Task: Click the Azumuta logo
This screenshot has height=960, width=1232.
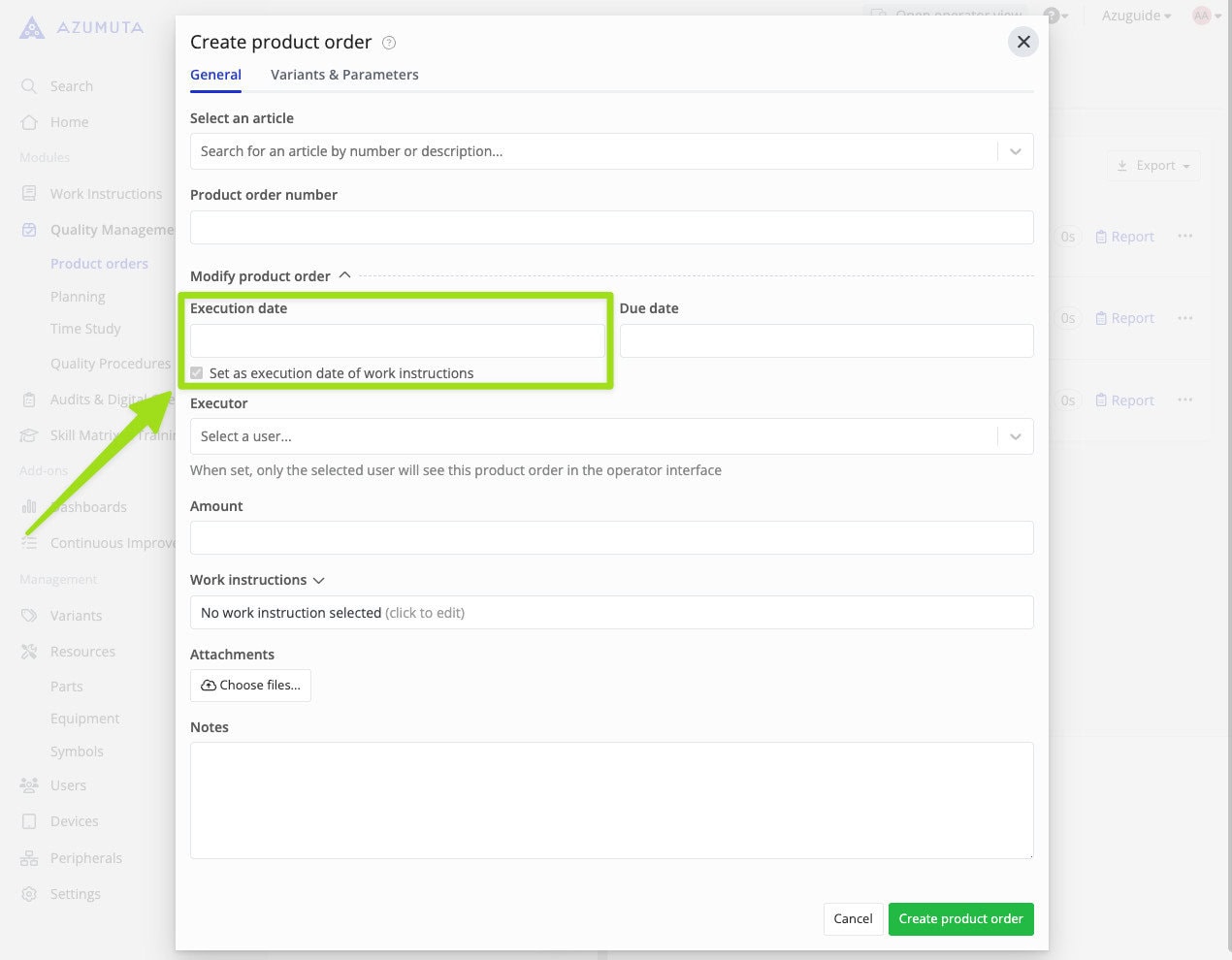Action: (x=32, y=27)
